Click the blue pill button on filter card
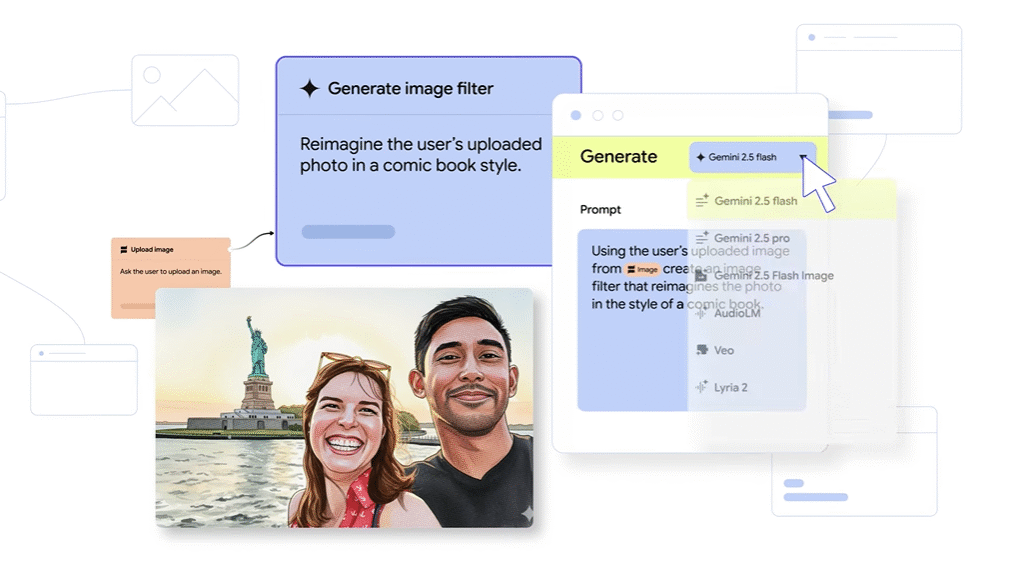The height and width of the screenshot is (571, 1024). pos(348,231)
